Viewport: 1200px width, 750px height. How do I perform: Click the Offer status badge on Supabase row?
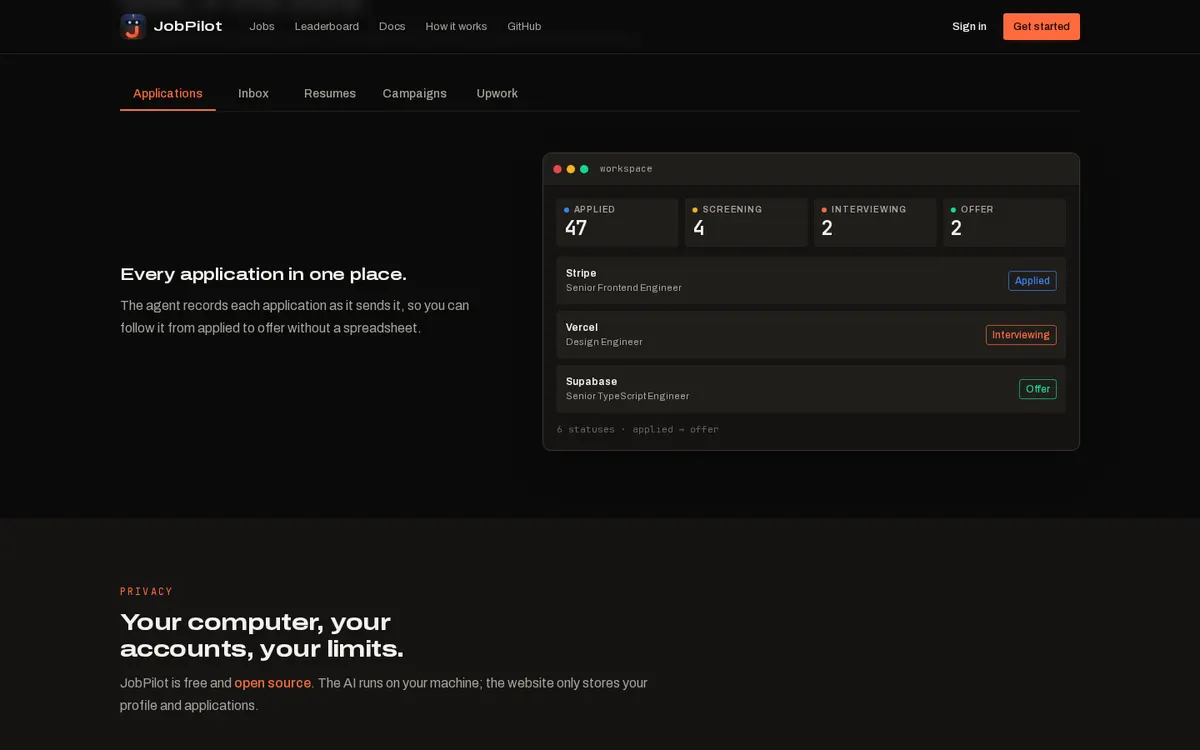click(1038, 389)
